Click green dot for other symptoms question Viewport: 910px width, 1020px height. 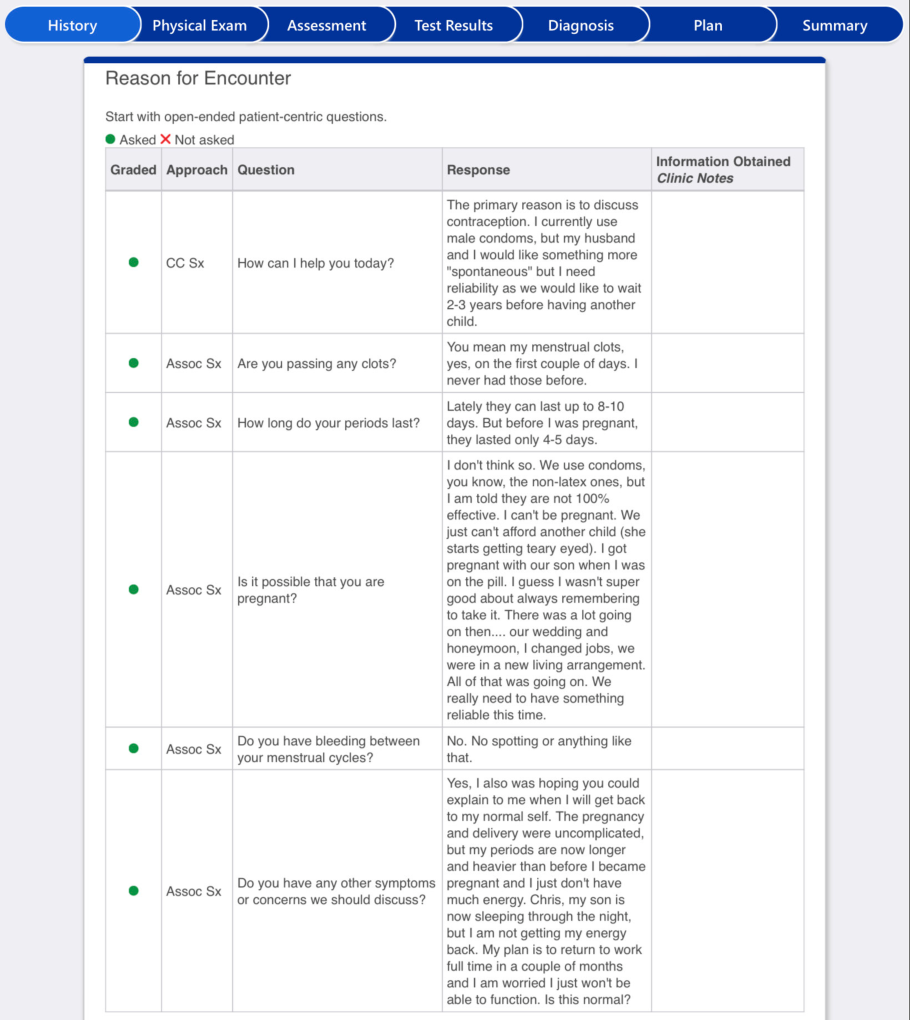[133, 891]
